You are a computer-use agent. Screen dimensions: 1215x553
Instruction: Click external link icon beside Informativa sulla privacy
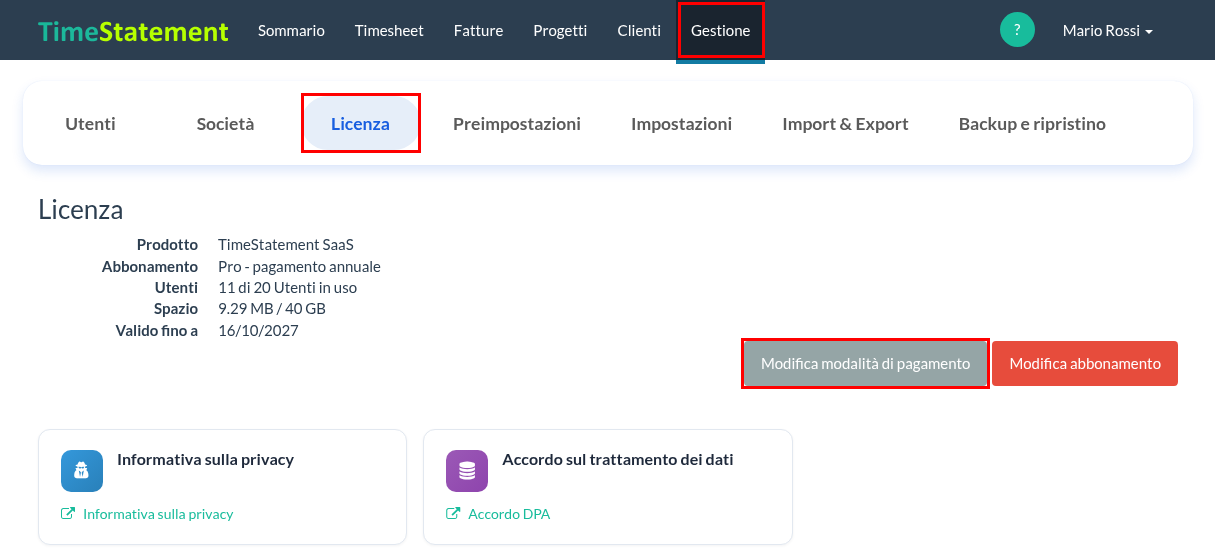(68, 514)
